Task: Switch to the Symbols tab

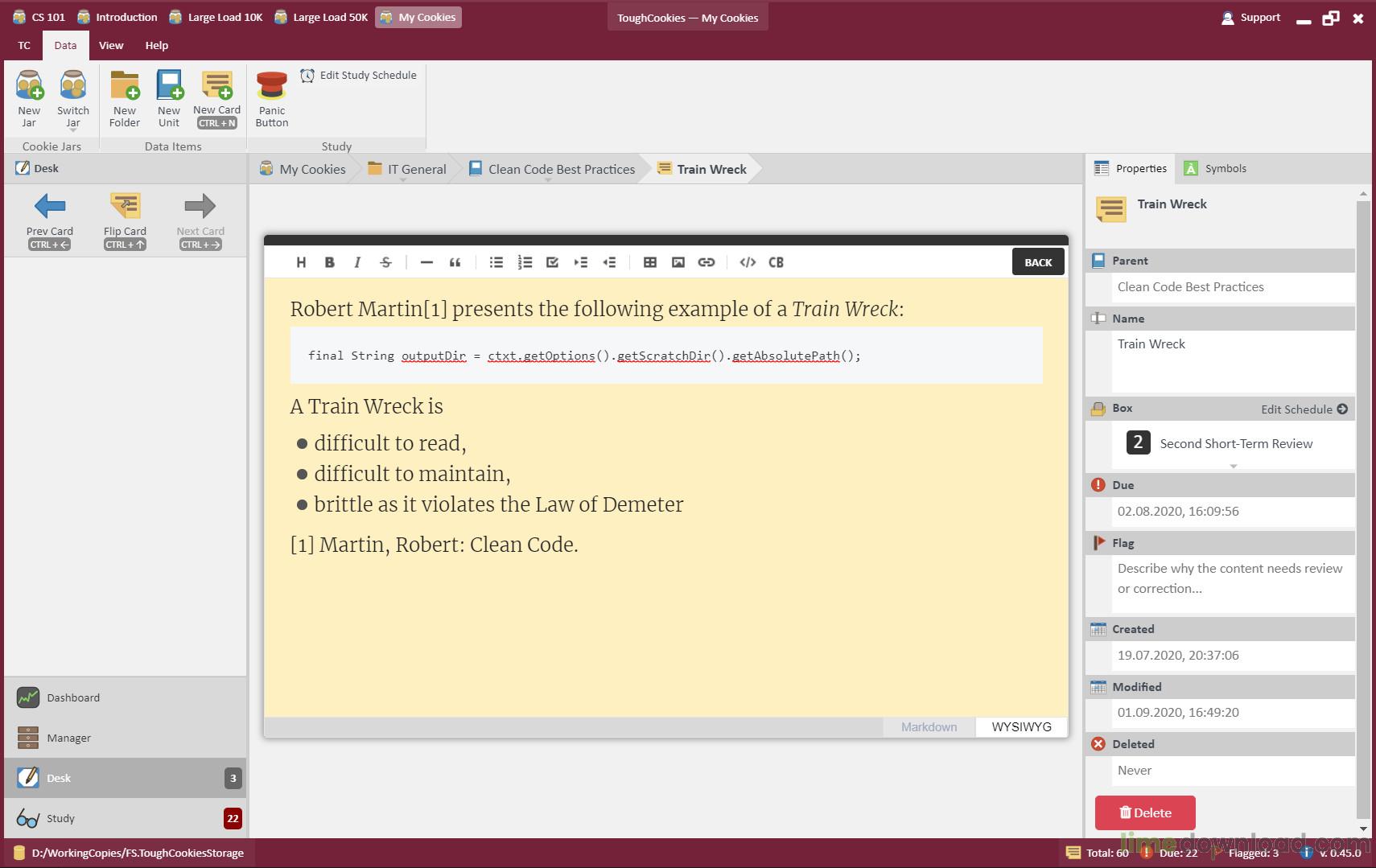Action: tap(1215, 169)
